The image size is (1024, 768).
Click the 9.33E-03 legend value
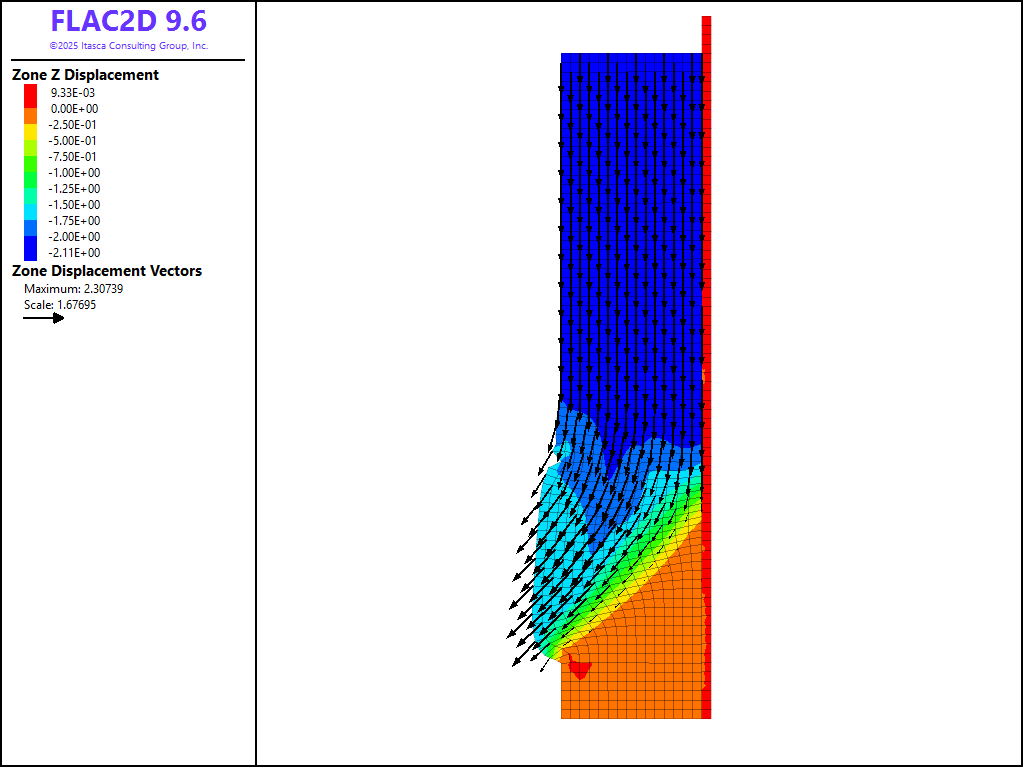click(74, 93)
